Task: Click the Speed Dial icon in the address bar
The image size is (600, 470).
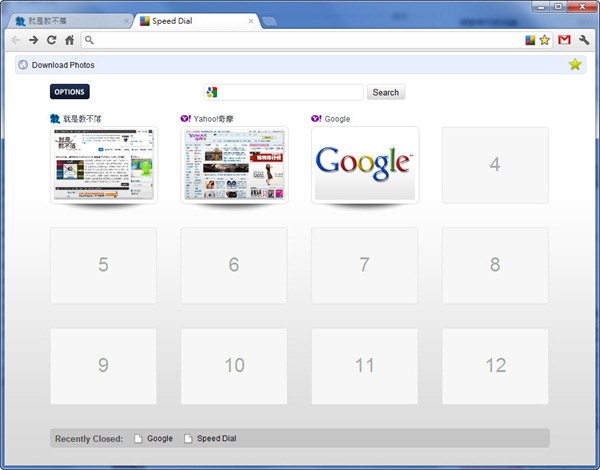Action: [x=530, y=40]
